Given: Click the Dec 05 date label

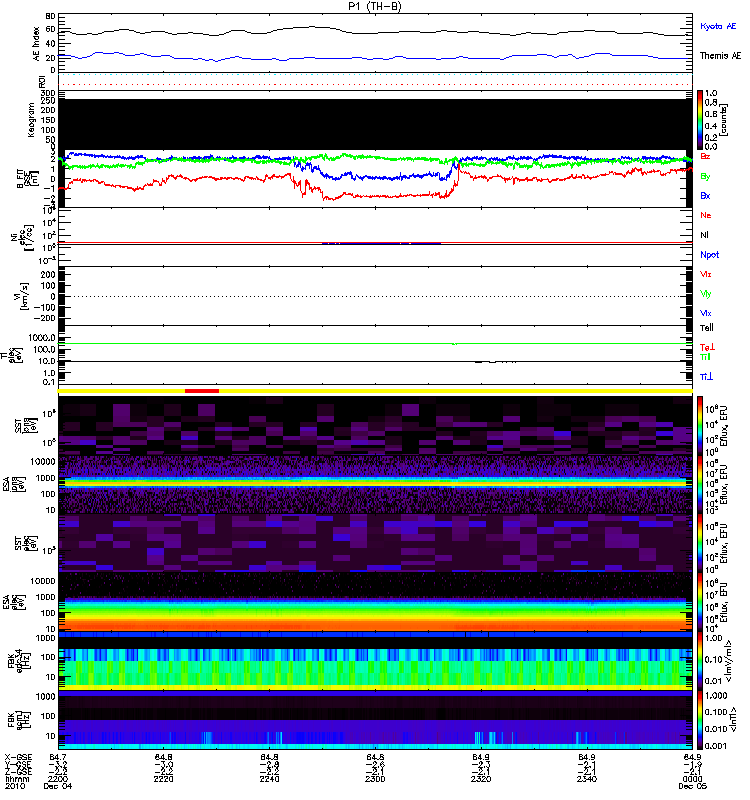Looking at the screenshot, I should coord(692,786).
